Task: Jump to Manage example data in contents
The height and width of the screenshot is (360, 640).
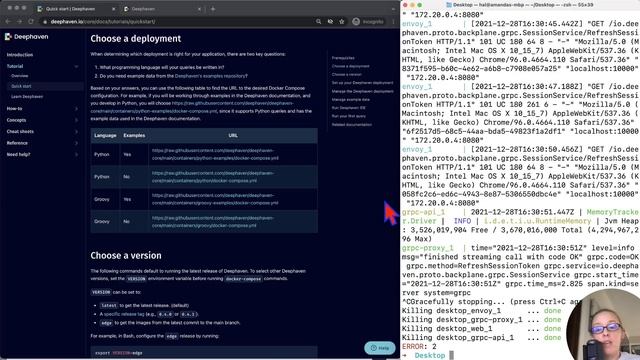Action: tap(351, 100)
